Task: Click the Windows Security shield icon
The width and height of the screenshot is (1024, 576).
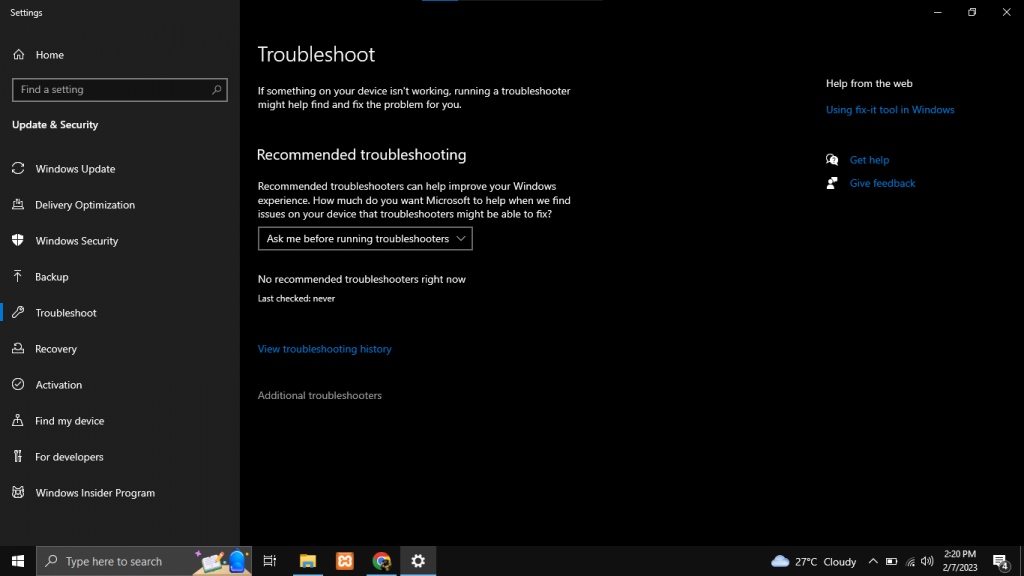Action: pos(18,240)
